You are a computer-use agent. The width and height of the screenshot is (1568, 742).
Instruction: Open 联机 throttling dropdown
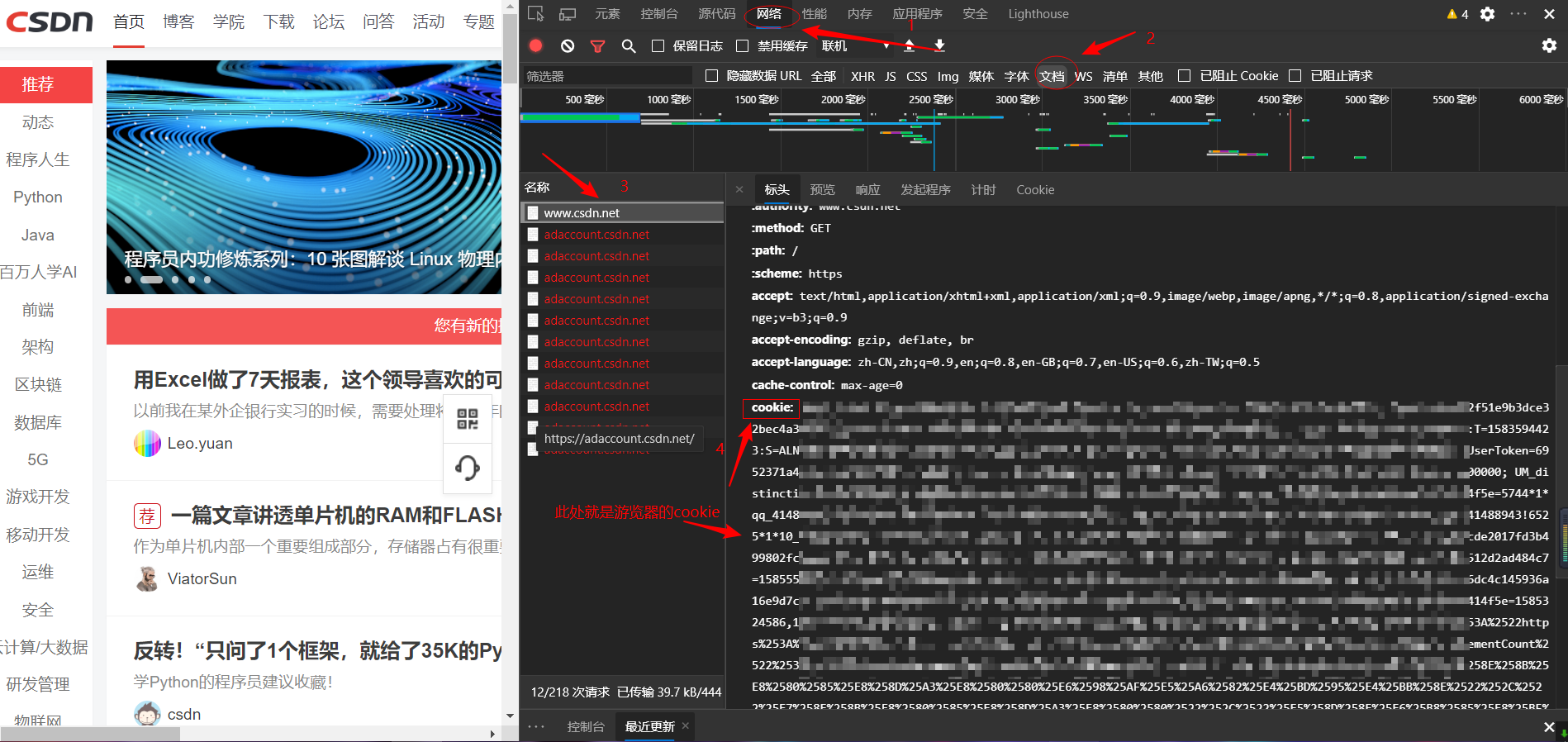[856, 46]
